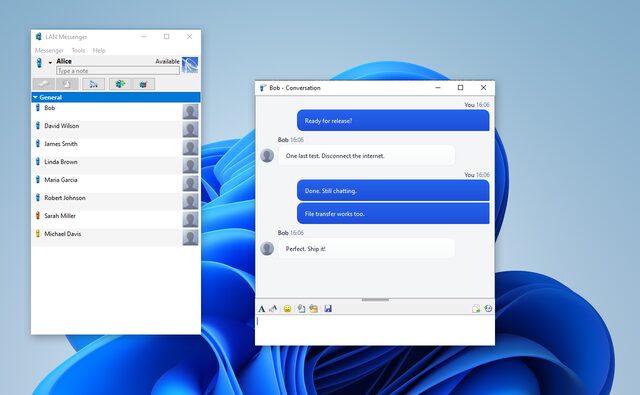
Task: Open the font selector in conversation toolbar
Action: (x=262, y=309)
